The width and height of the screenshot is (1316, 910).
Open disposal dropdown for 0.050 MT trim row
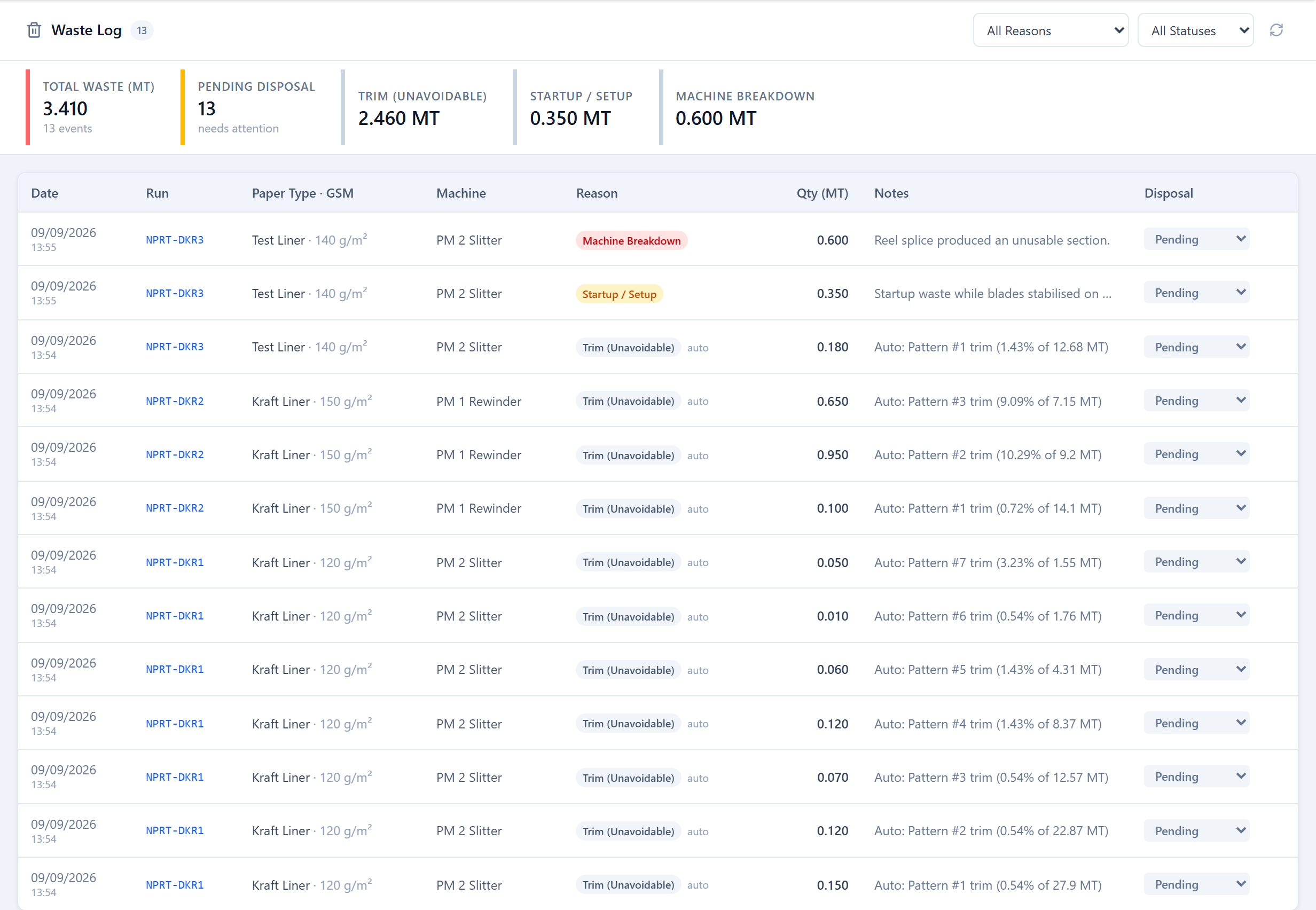(x=1196, y=562)
